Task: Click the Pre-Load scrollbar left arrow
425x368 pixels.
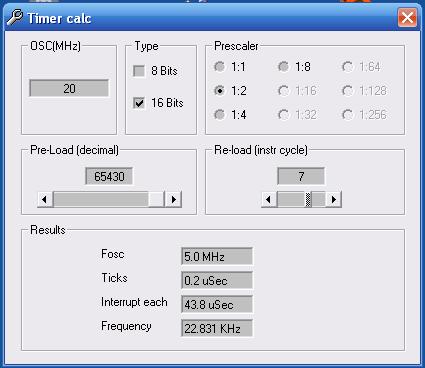Action: point(45,199)
